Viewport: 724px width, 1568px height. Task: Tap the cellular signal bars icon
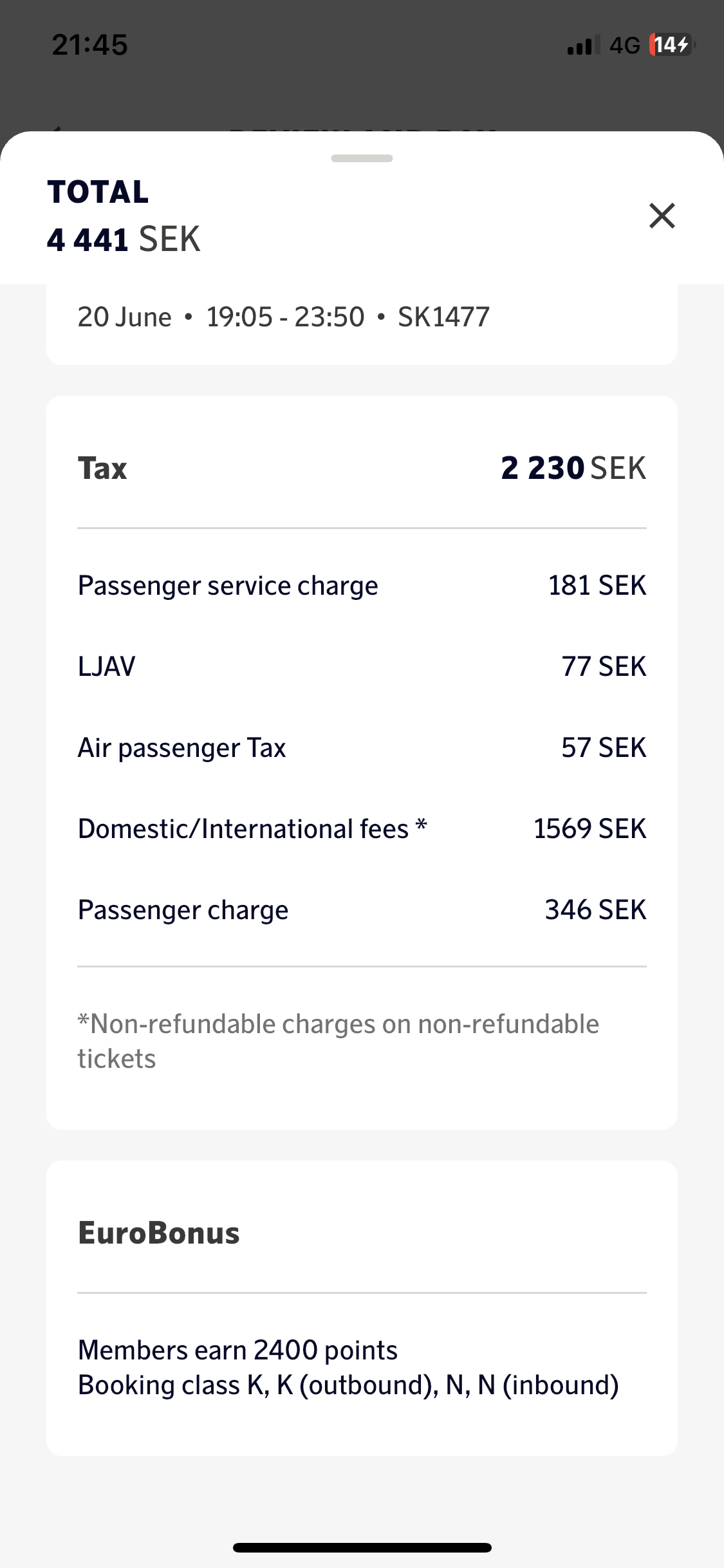pos(583,46)
